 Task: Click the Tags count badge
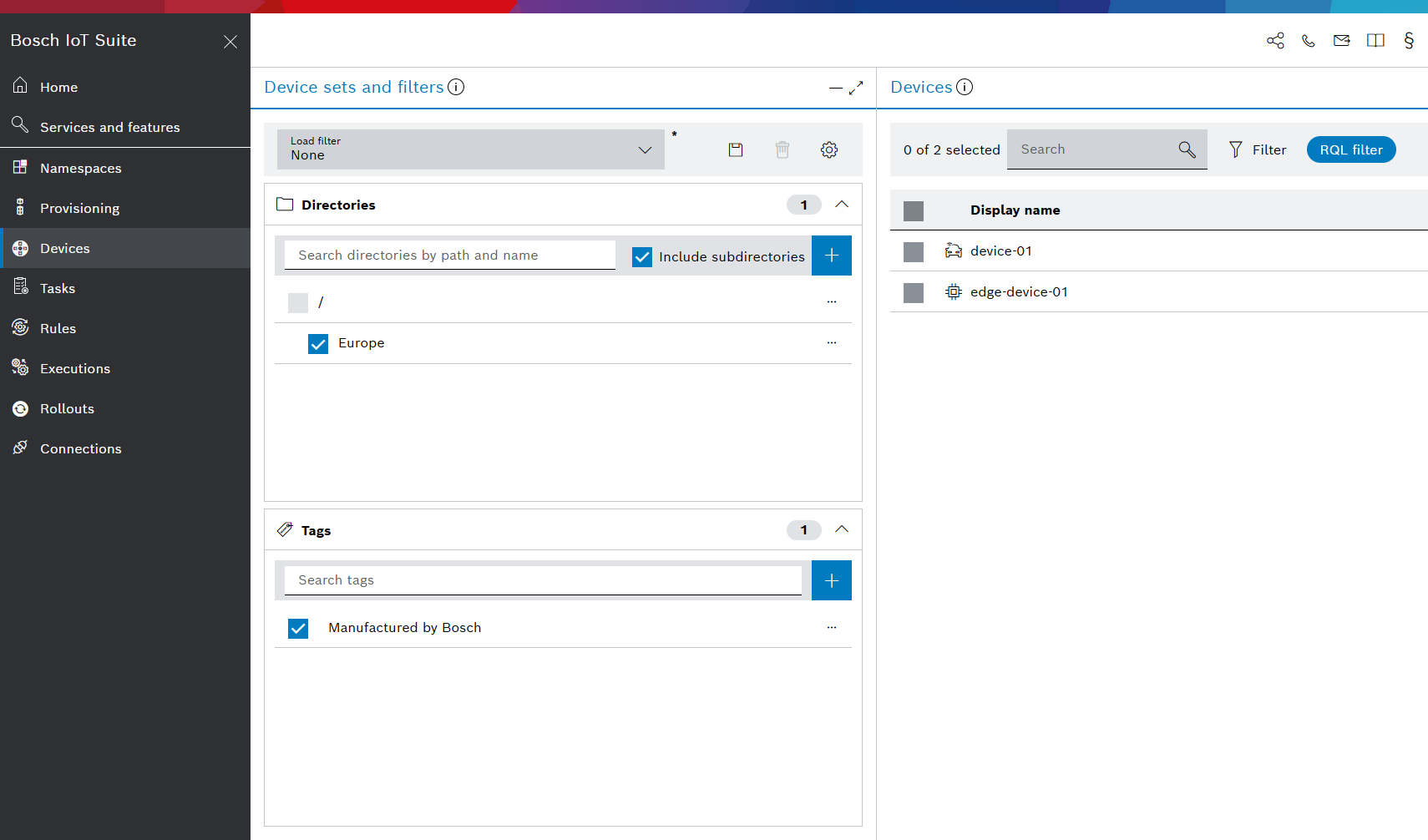[804, 530]
